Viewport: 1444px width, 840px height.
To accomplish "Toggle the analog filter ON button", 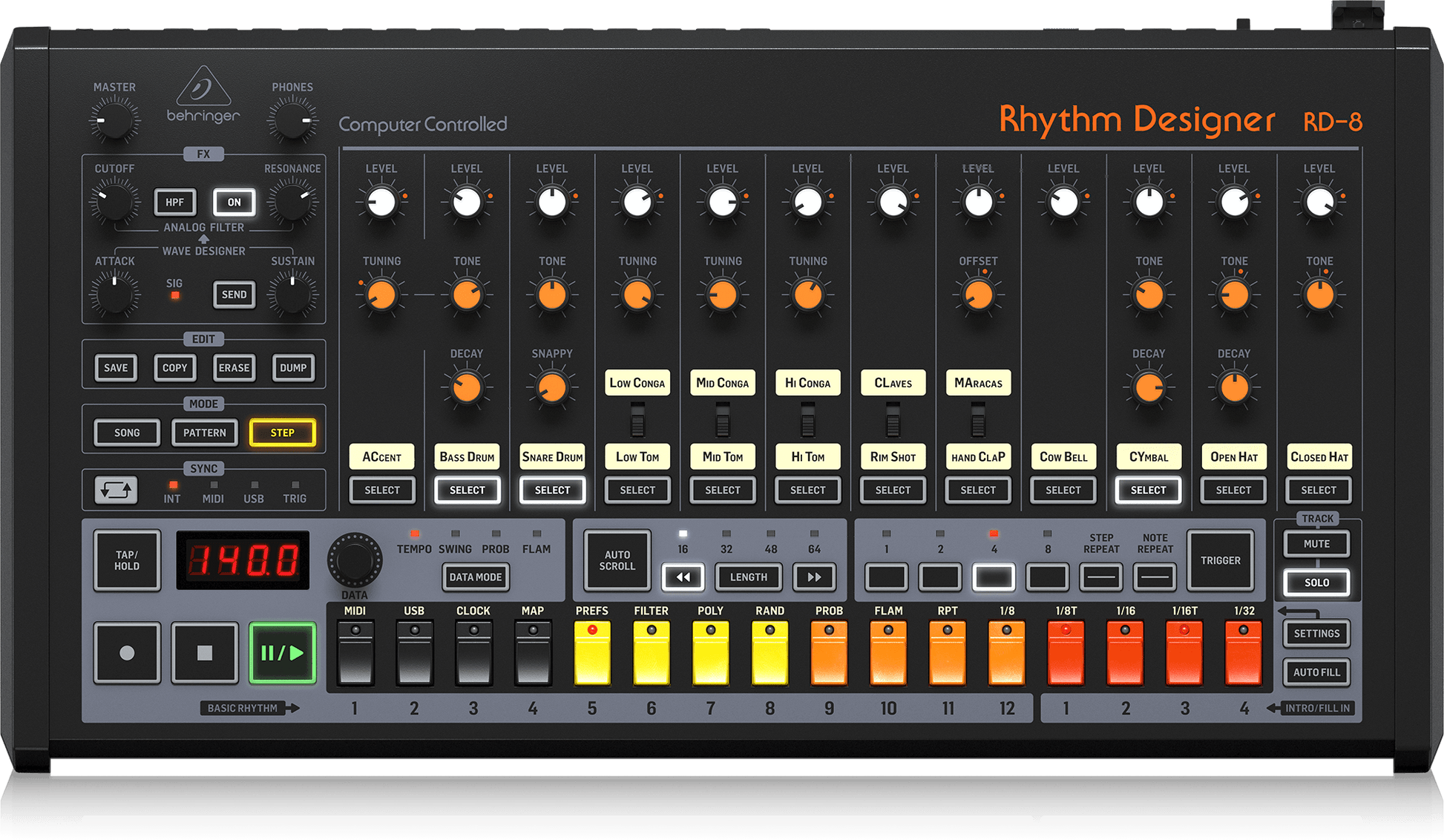I will [234, 202].
